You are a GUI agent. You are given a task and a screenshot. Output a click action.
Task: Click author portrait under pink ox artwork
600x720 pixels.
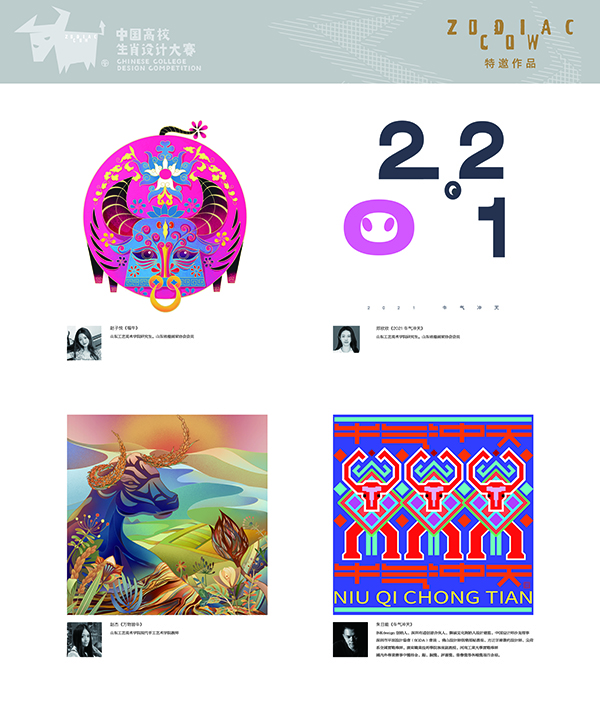coord(84,343)
